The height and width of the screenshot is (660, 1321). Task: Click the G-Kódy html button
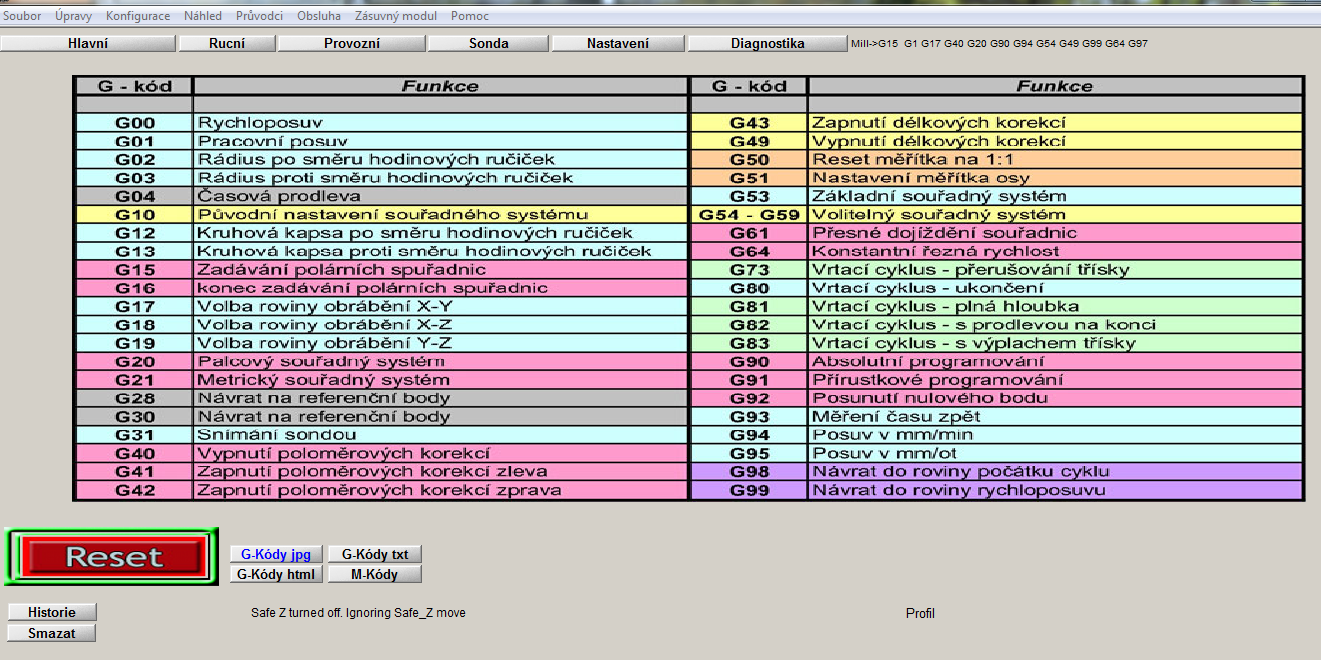click(x=276, y=574)
